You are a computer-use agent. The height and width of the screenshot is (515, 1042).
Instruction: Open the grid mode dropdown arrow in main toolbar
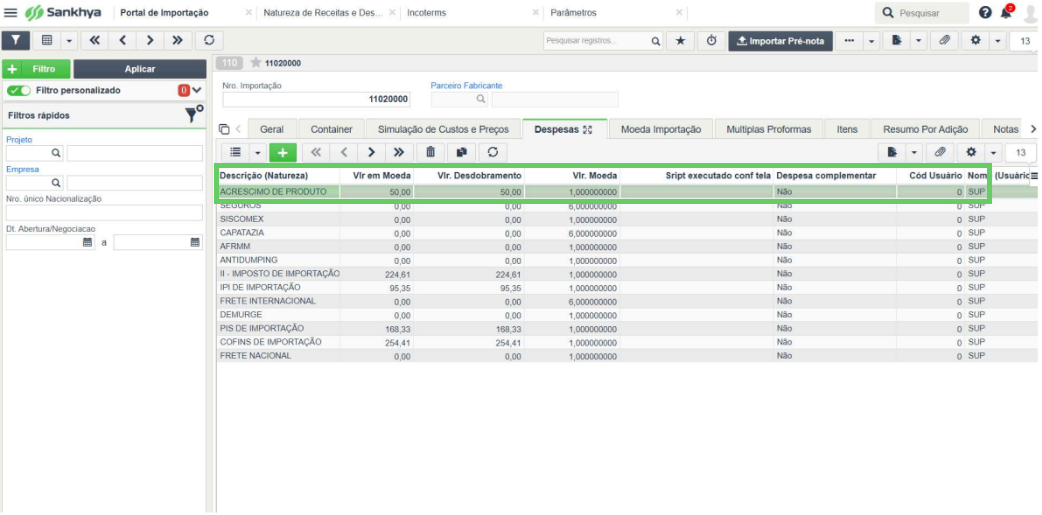click(69, 41)
